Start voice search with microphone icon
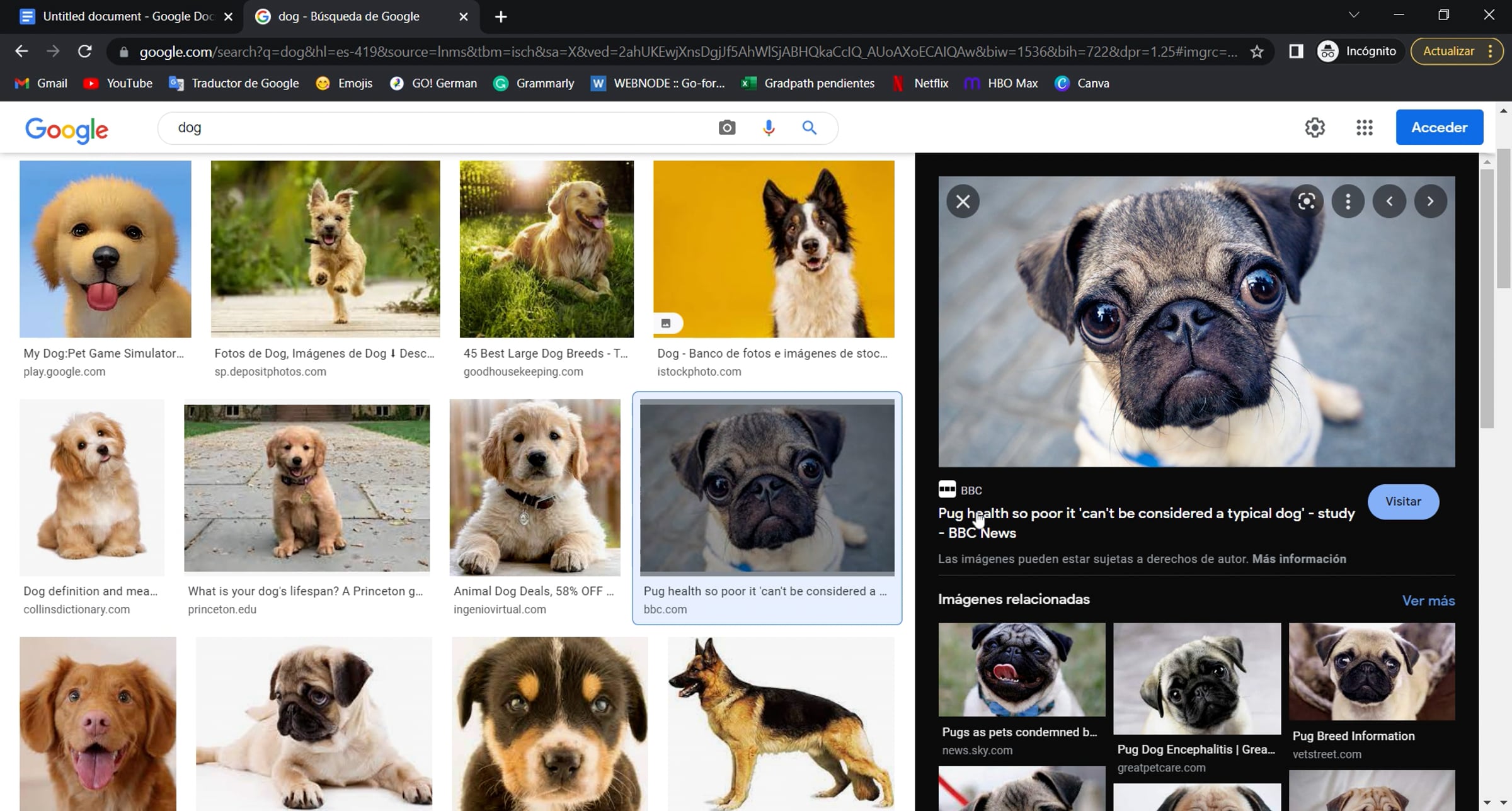The image size is (1512, 811). click(x=768, y=128)
